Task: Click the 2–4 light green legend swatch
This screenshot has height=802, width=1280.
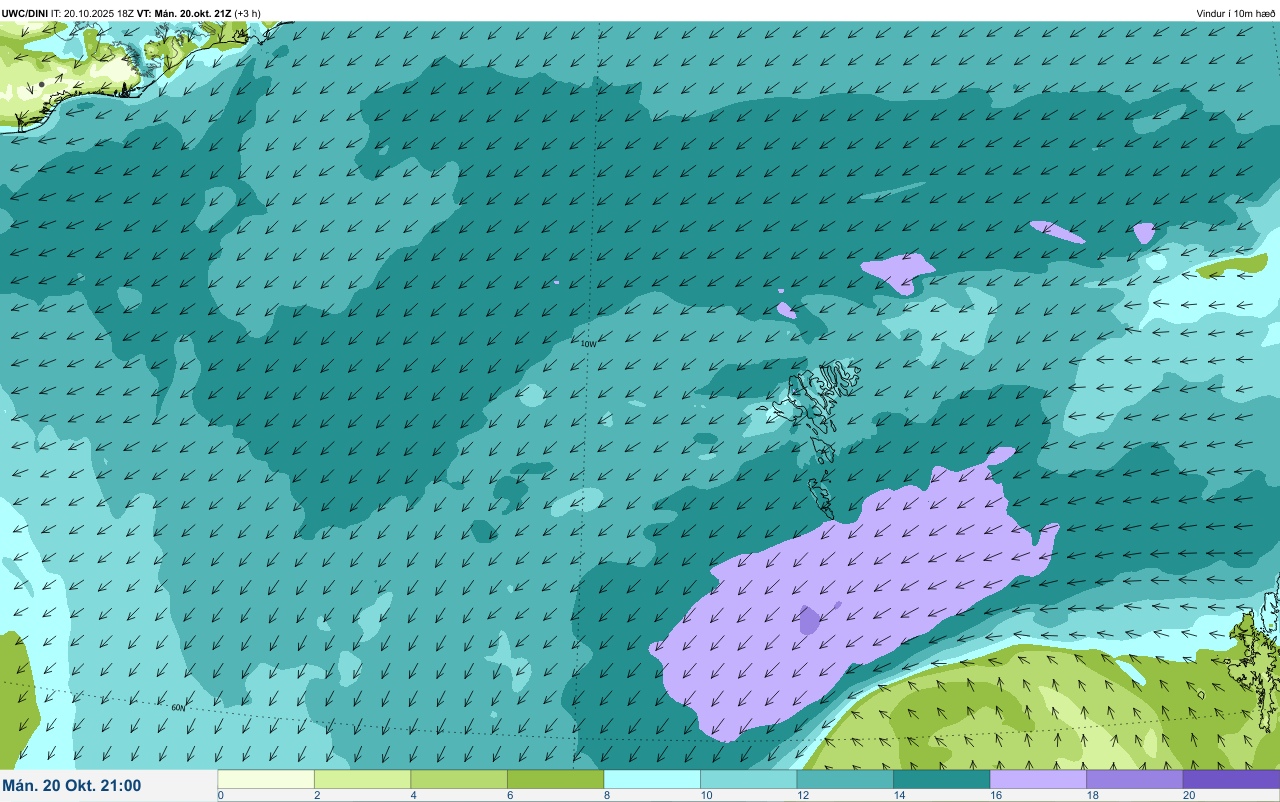Action: click(362, 779)
